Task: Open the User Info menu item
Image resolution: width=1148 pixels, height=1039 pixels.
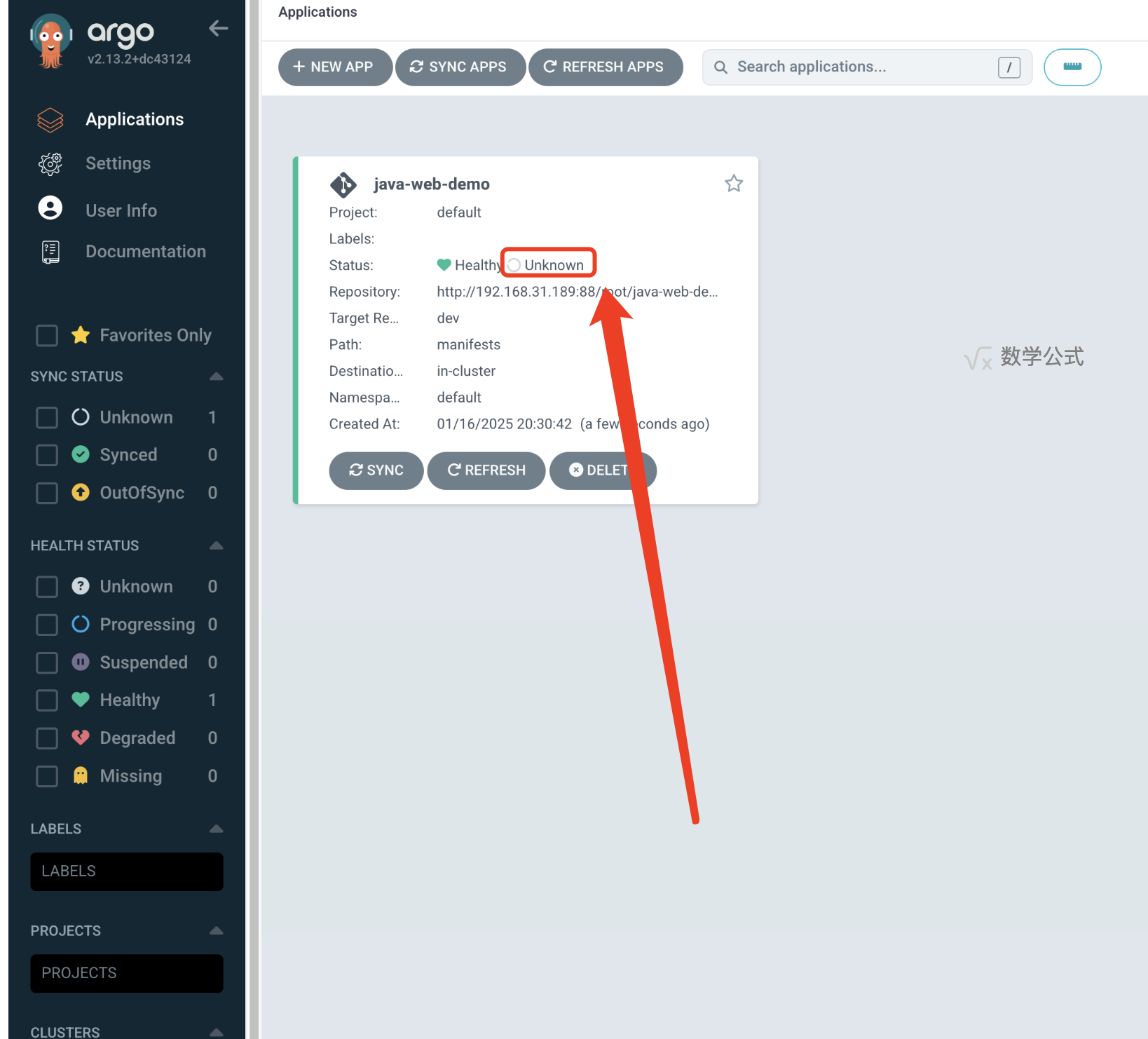Action: (121, 210)
